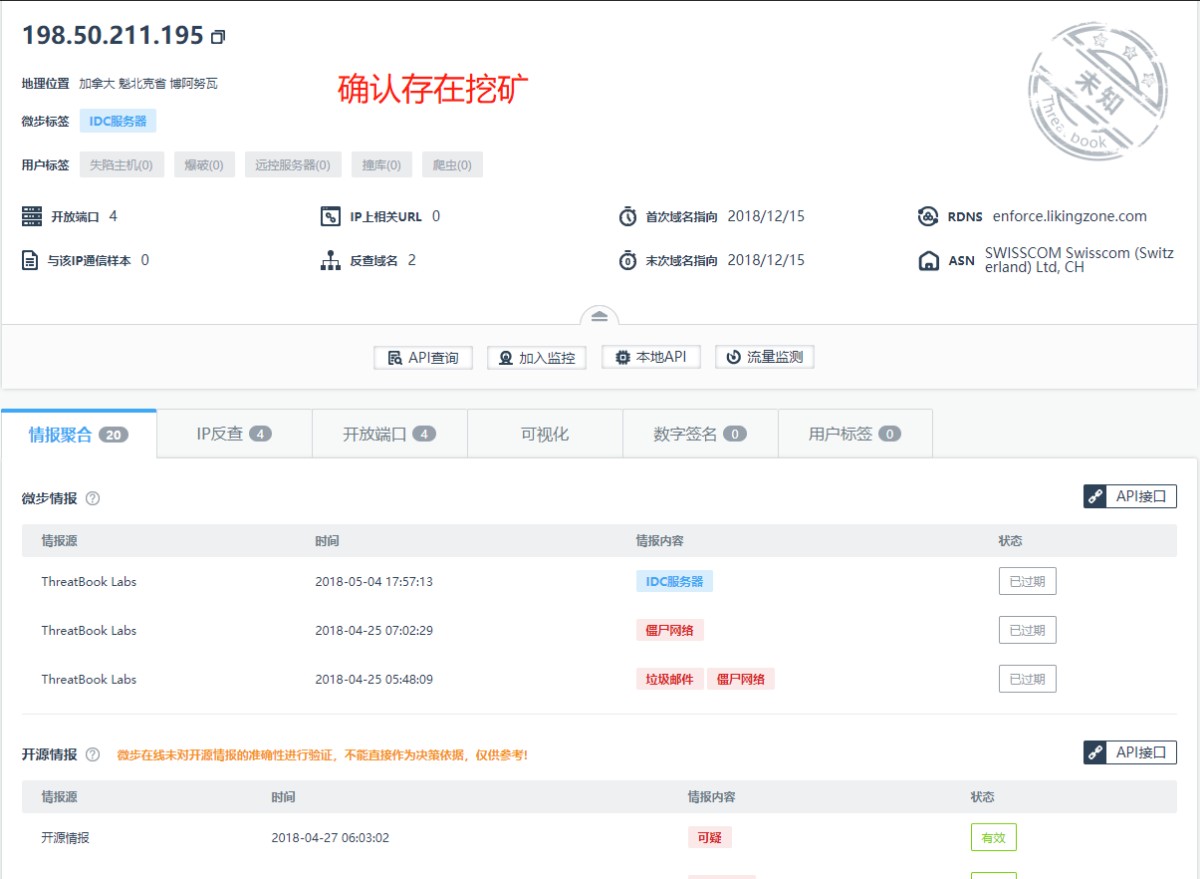Select the 爆破(0) user tag
The image size is (1200, 879).
coord(204,165)
